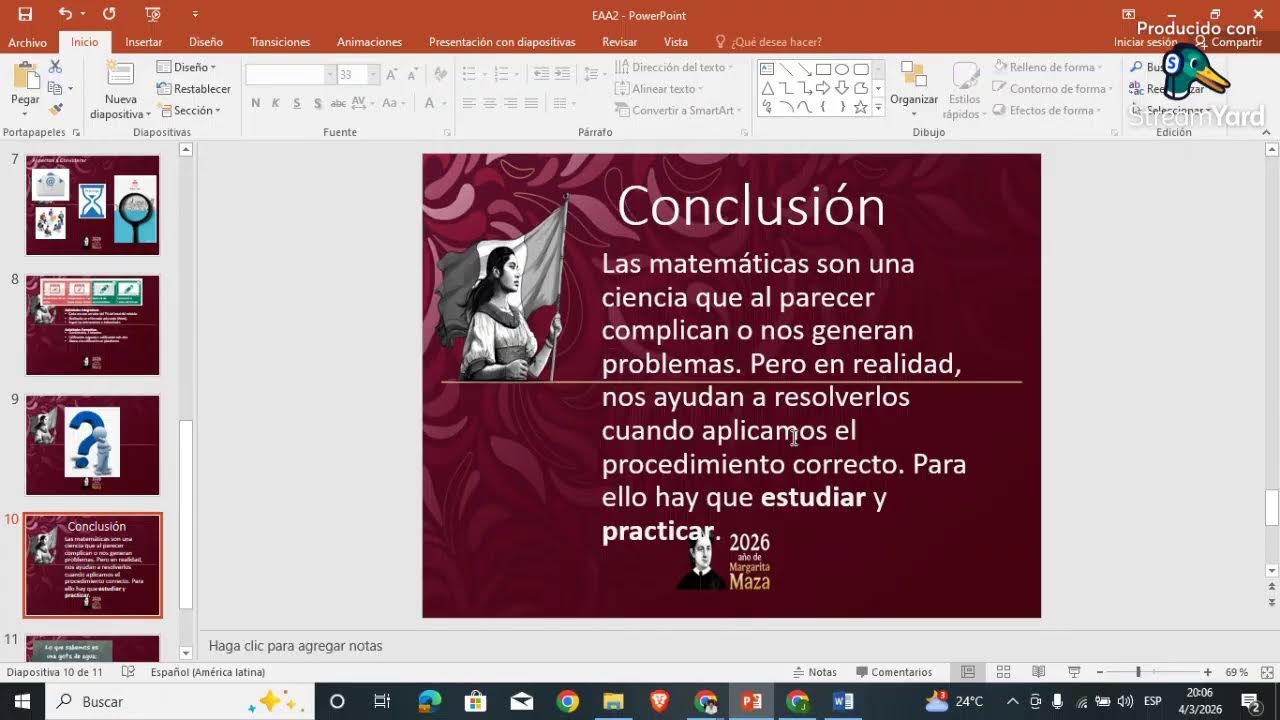Toggle bold with the N button
The image size is (1280, 720).
256,103
